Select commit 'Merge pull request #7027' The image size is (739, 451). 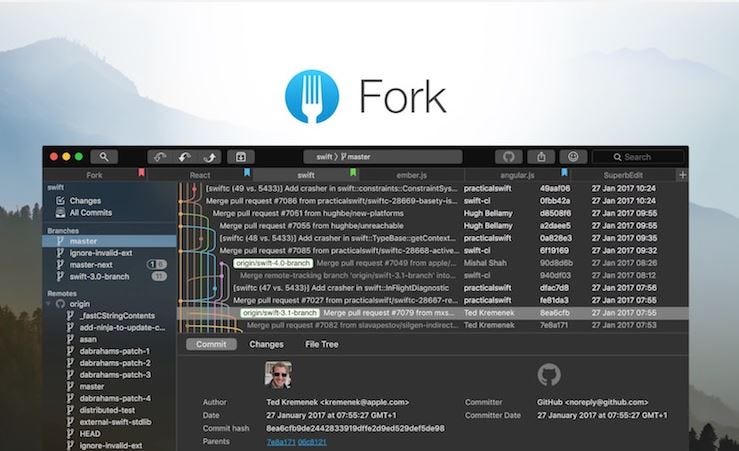[x=433, y=300]
